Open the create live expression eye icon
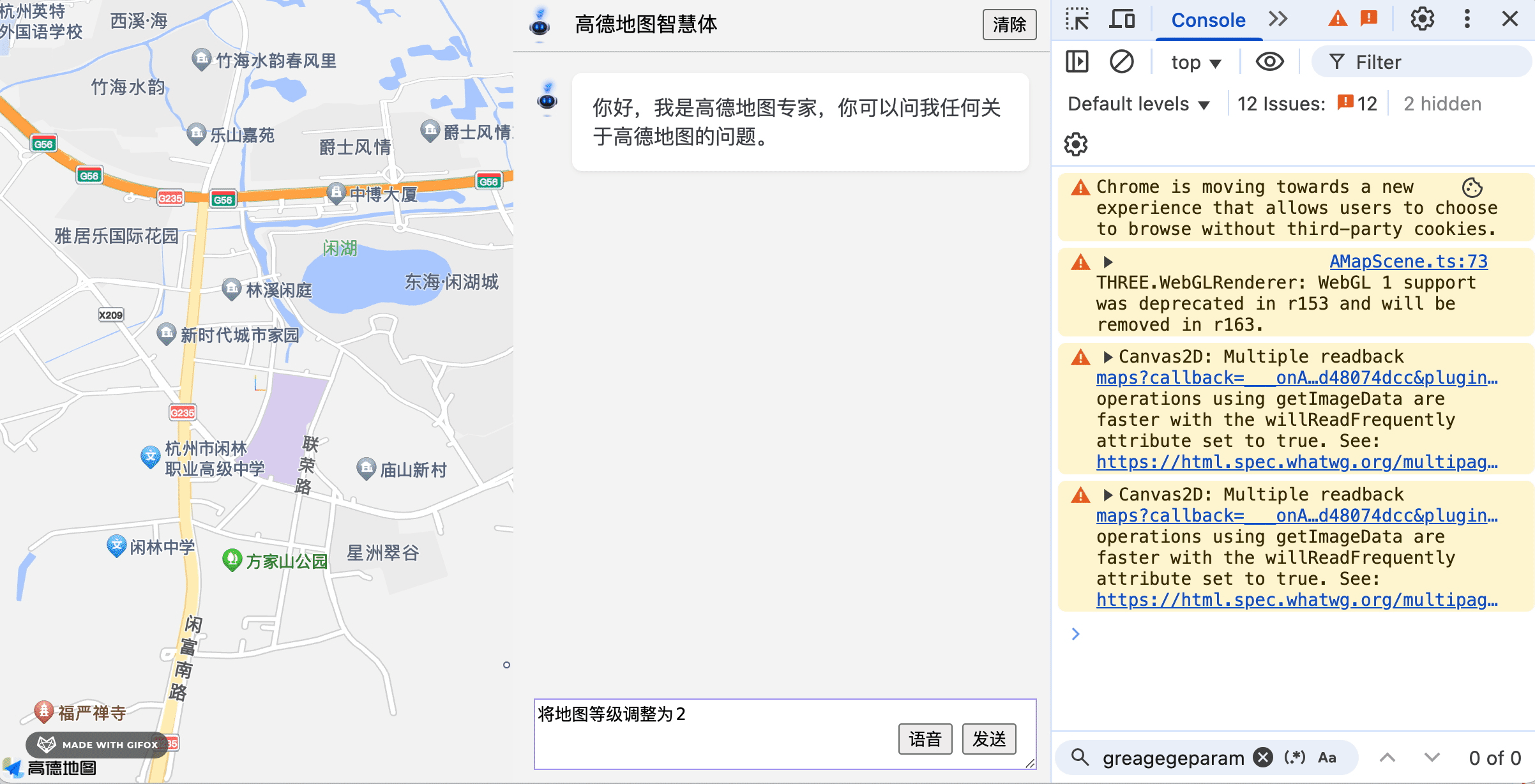 click(1269, 61)
